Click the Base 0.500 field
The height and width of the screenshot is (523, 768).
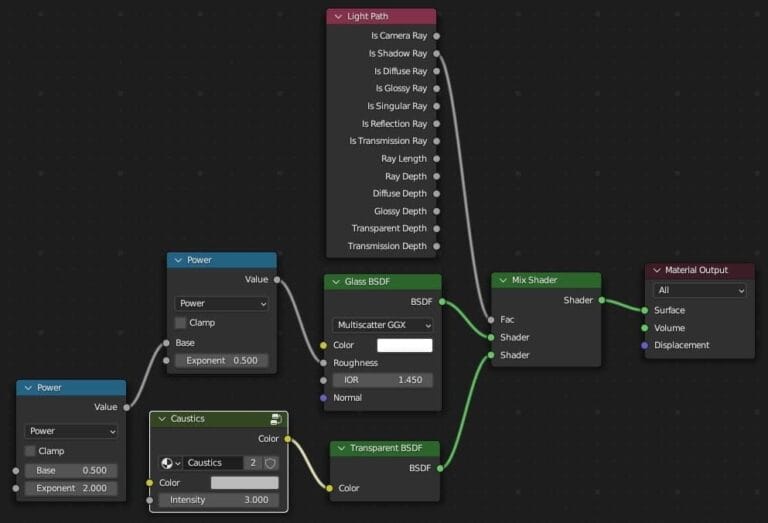(71, 471)
